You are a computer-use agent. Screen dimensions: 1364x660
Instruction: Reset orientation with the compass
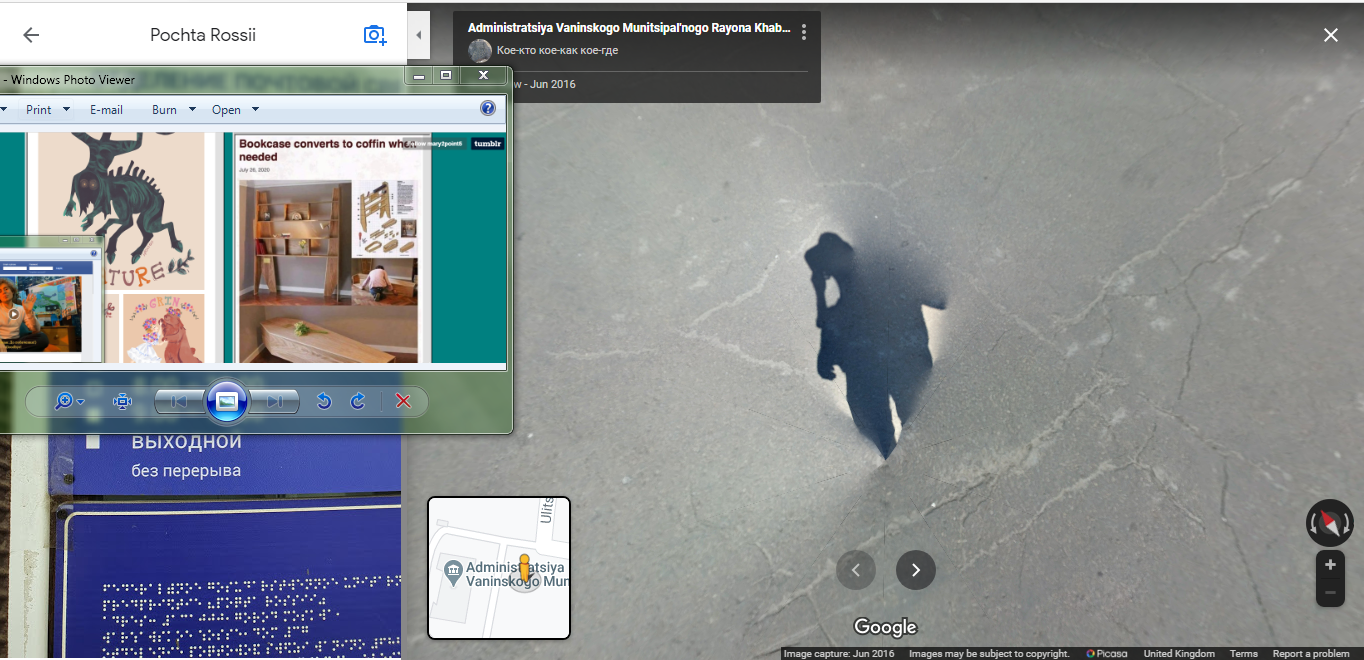tap(1330, 523)
